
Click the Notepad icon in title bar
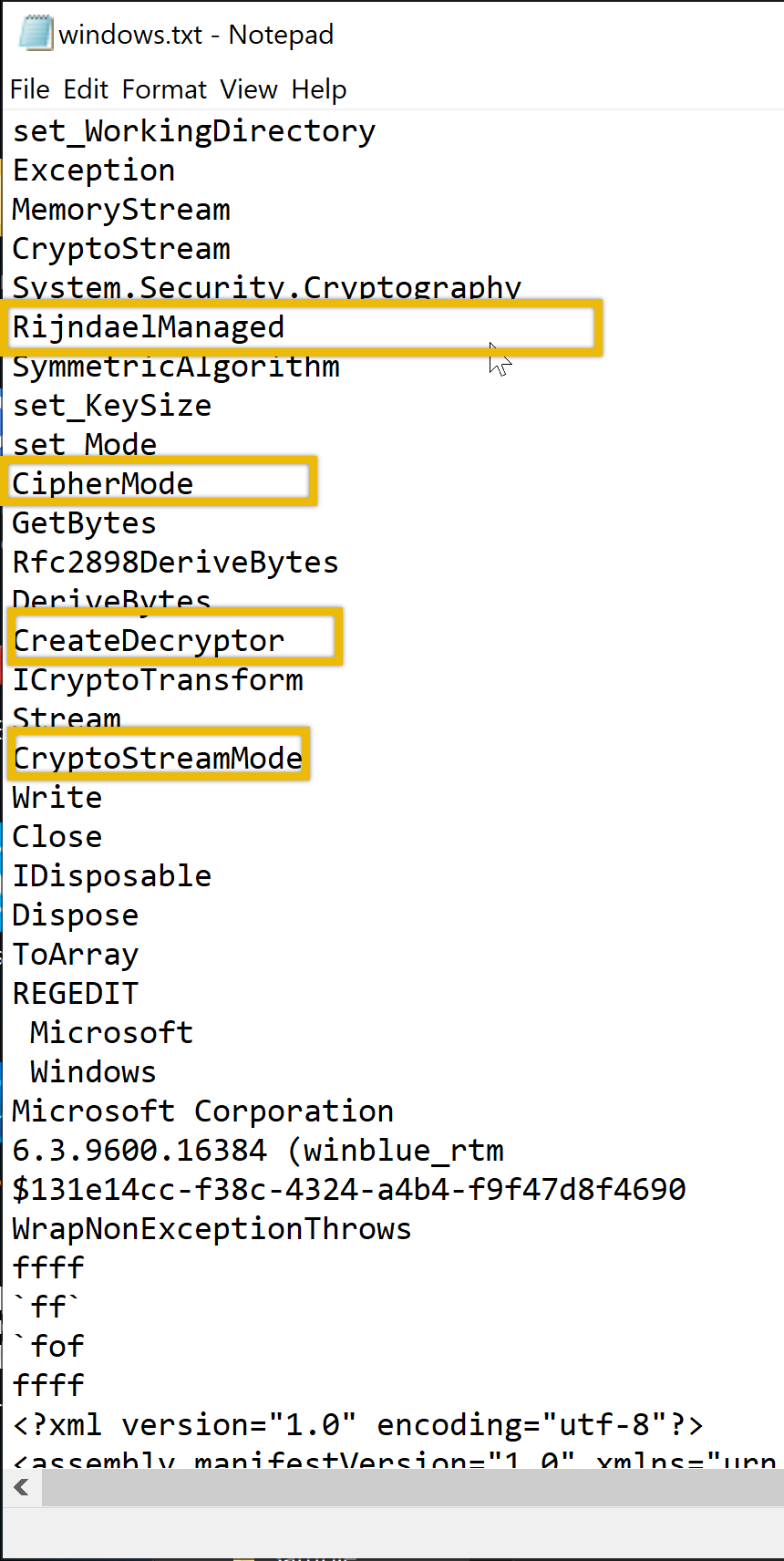coord(35,33)
